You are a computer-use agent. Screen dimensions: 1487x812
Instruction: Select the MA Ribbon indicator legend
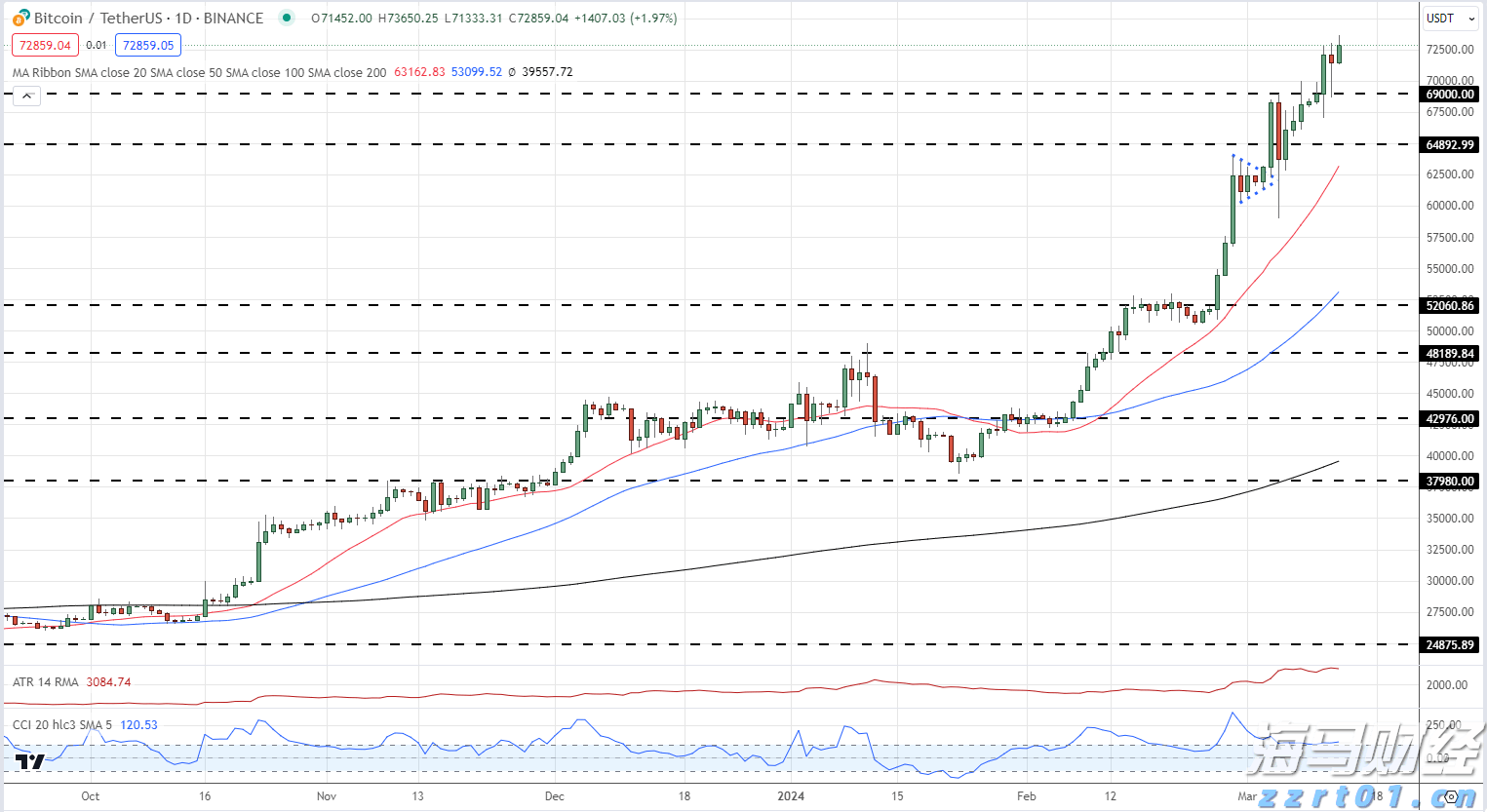click(x=199, y=72)
